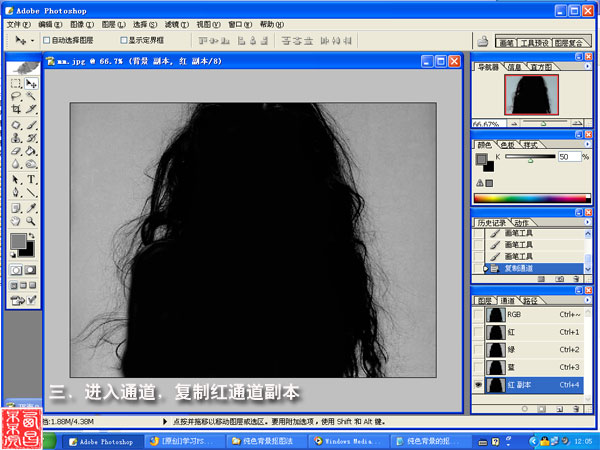Viewport: 600px width, 450px height.
Task: Open the 滤镜 (Filter) menu
Action: tap(177, 24)
